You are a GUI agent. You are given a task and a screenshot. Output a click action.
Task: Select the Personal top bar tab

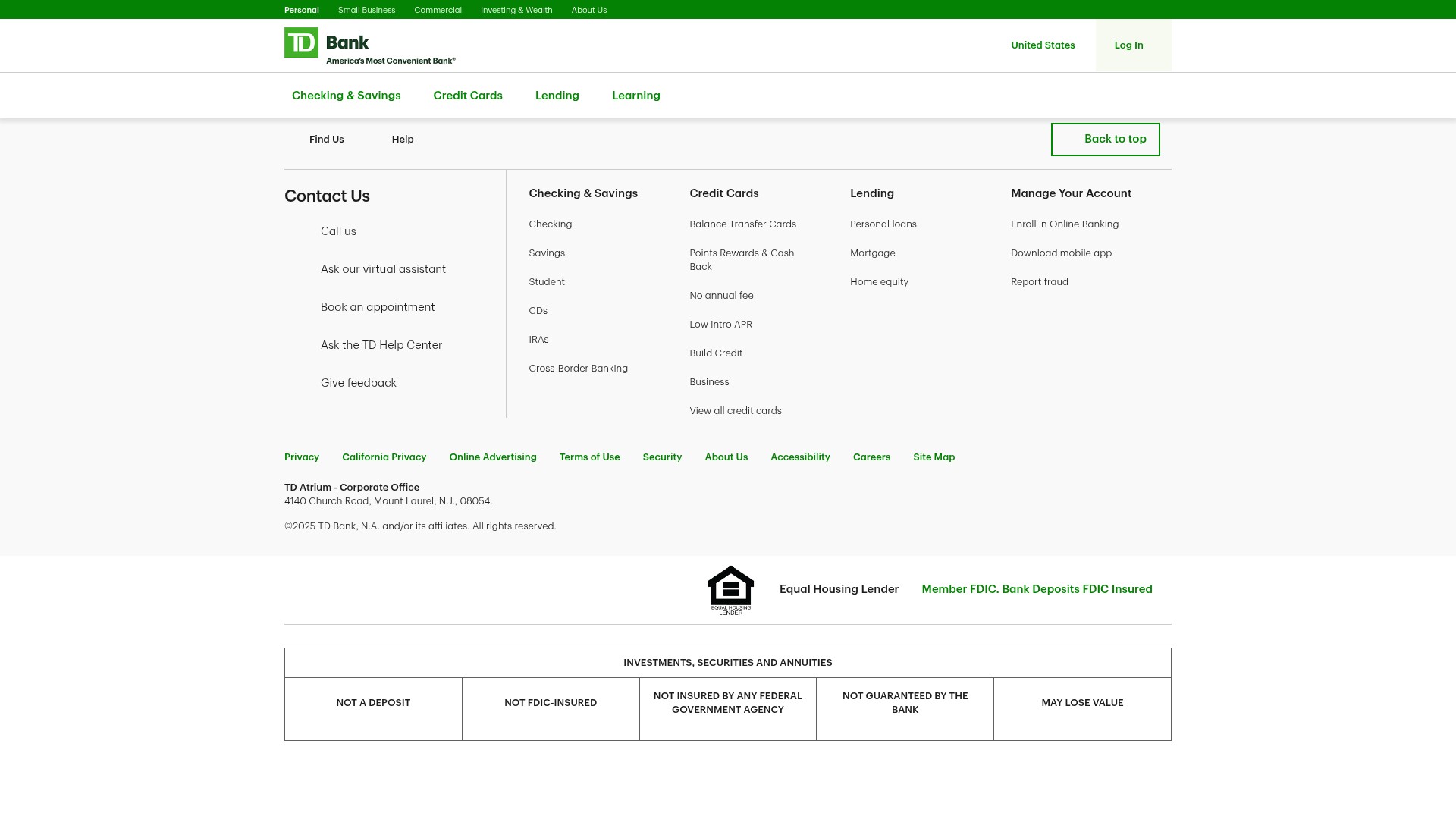[x=302, y=10]
